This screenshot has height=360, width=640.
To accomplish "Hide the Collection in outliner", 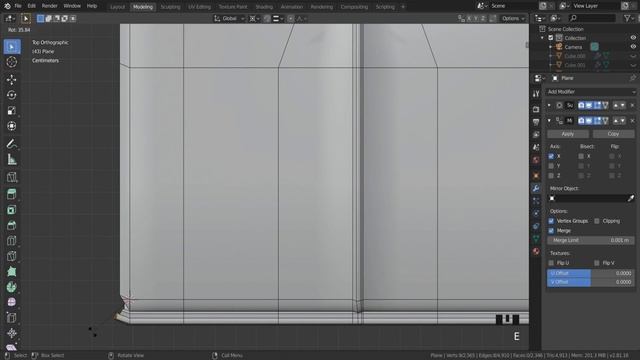I will [633, 38].
